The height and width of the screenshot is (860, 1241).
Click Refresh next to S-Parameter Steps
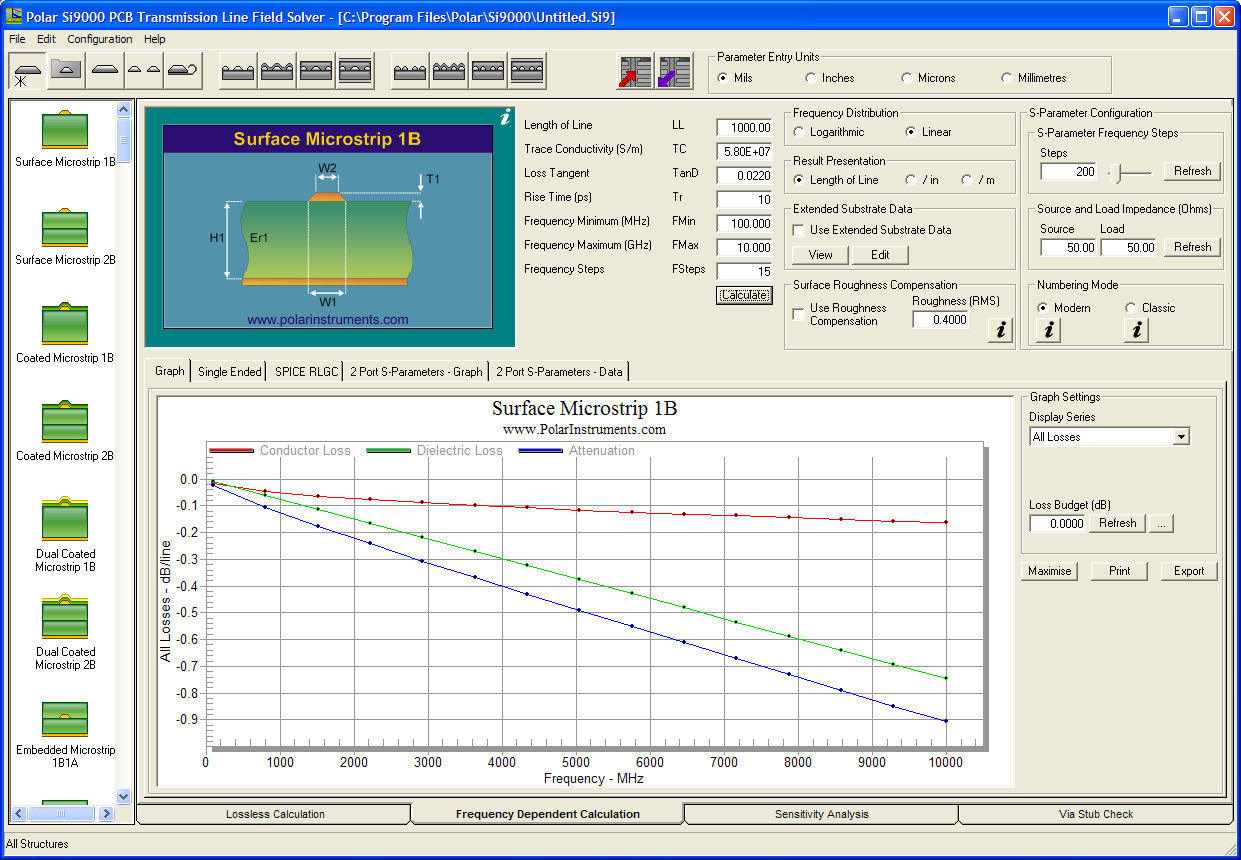pos(1193,171)
